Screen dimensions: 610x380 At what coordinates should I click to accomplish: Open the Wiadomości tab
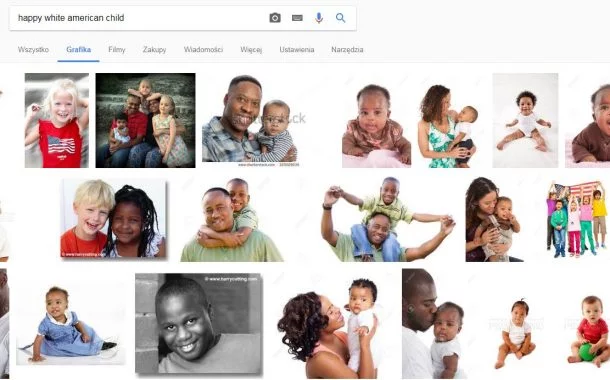(x=203, y=50)
